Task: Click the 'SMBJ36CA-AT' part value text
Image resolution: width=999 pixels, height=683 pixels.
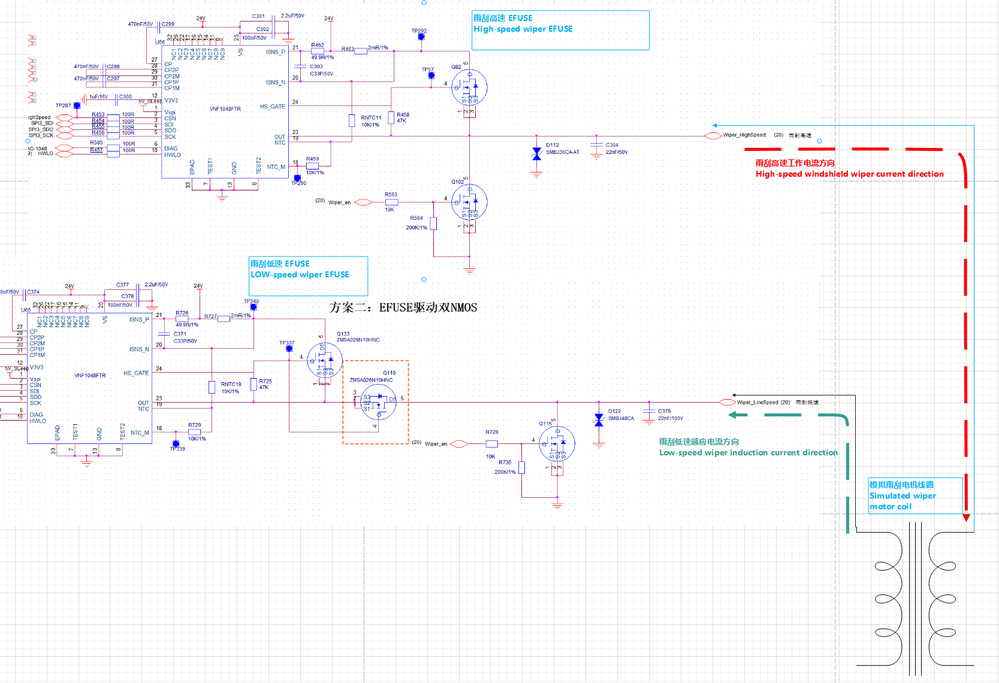Action: [563, 152]
